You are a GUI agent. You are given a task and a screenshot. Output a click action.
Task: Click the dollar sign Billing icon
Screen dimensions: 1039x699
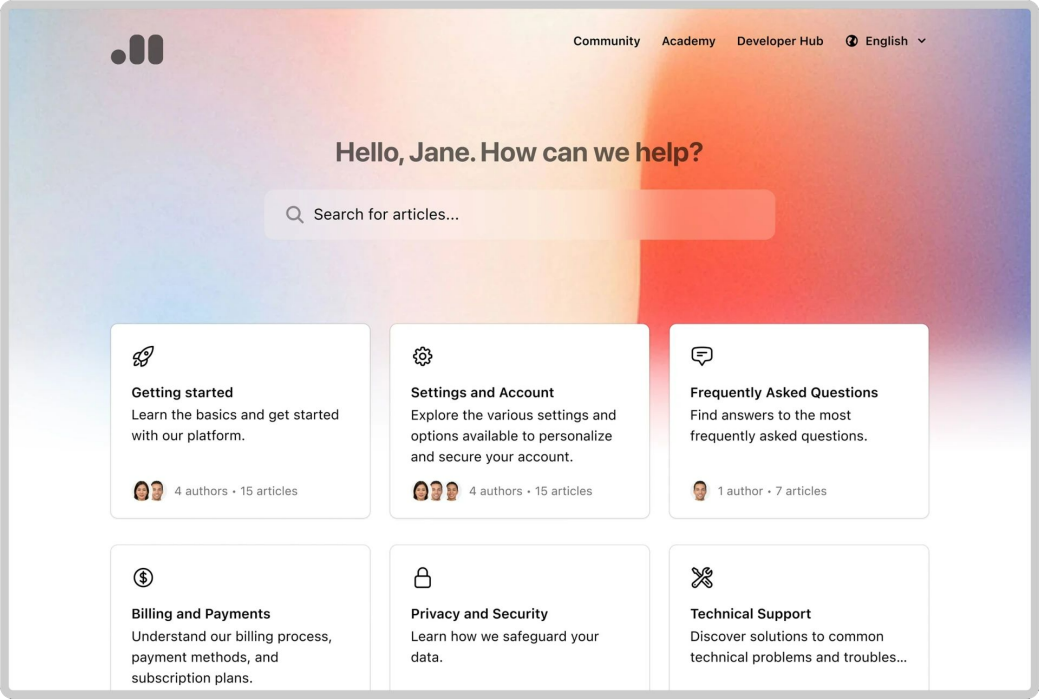point(143,577)
